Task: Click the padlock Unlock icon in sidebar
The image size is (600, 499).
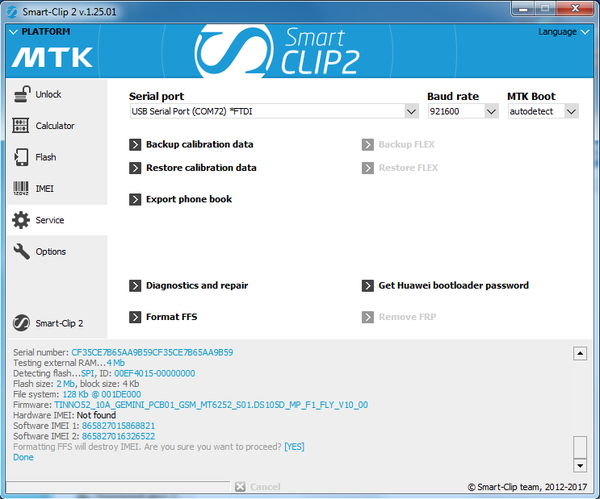Action: pos(20,94)
